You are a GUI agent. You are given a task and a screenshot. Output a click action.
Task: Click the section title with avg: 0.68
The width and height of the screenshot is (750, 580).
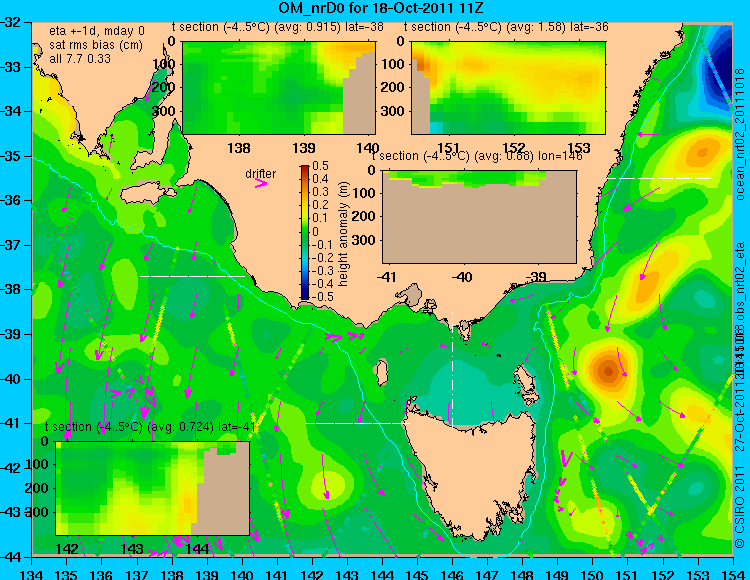477,156
